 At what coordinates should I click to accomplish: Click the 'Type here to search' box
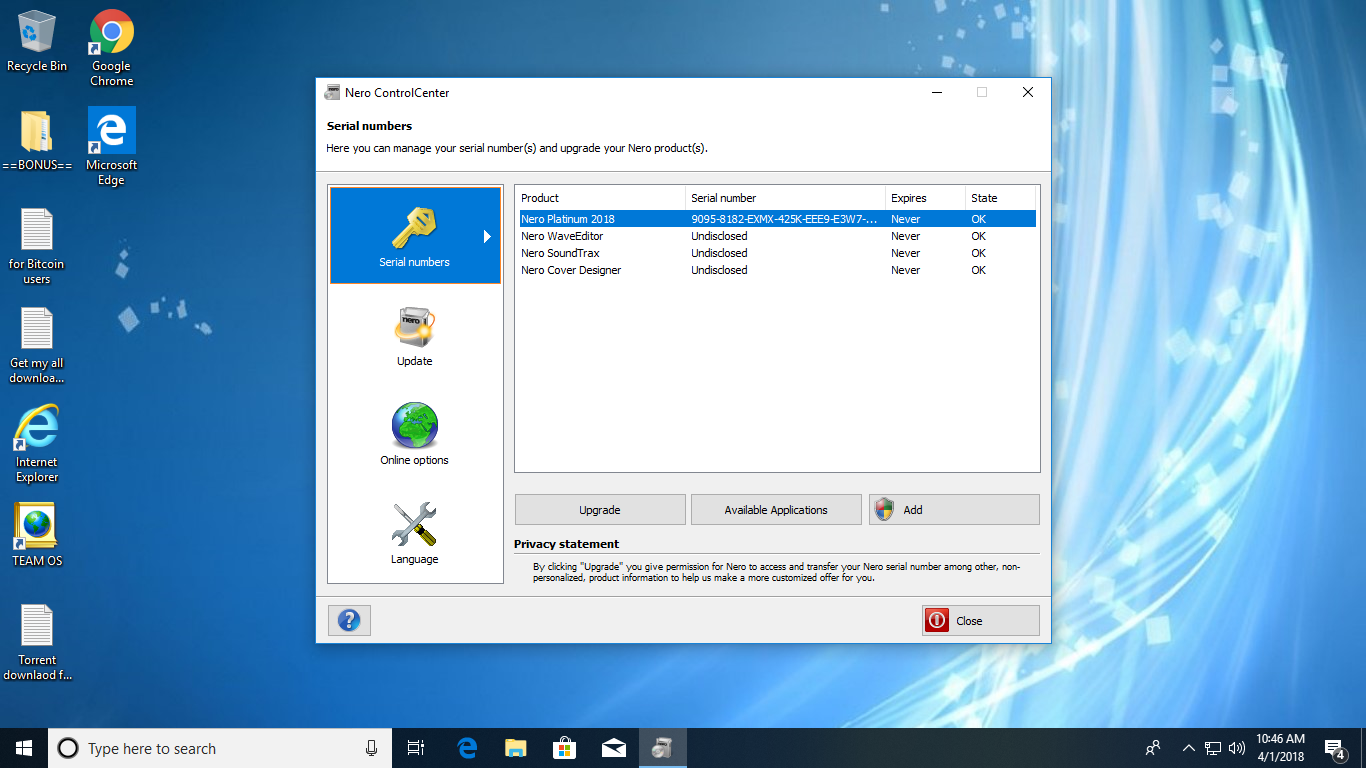click(x=220, y=748)
